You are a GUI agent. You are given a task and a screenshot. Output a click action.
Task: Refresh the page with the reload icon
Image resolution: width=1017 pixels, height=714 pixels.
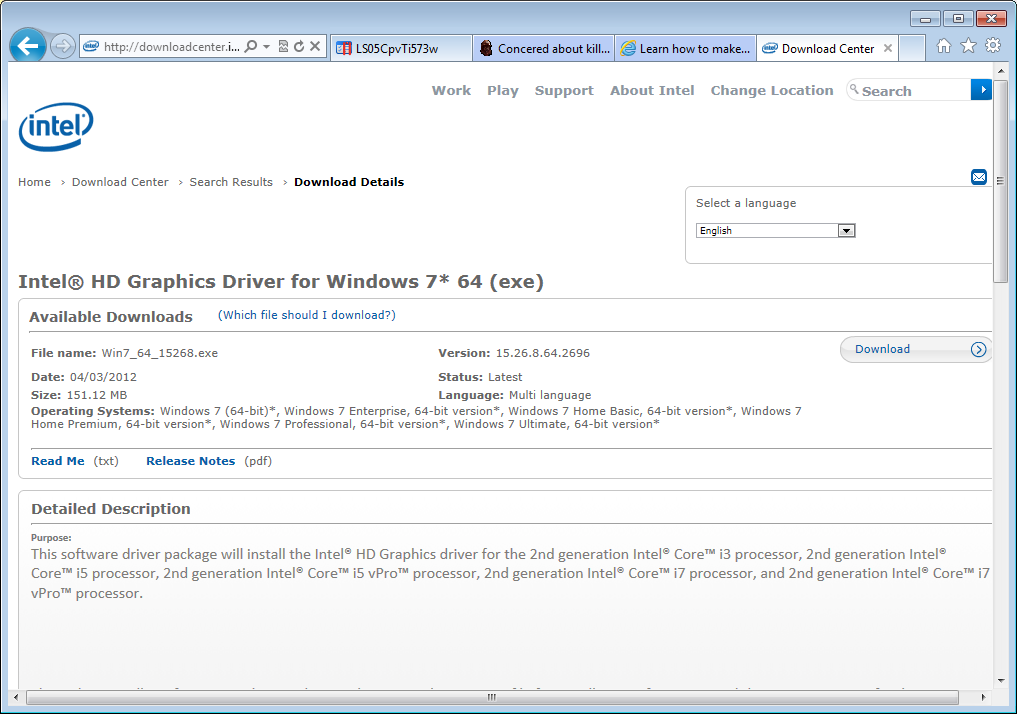(299, 46)
